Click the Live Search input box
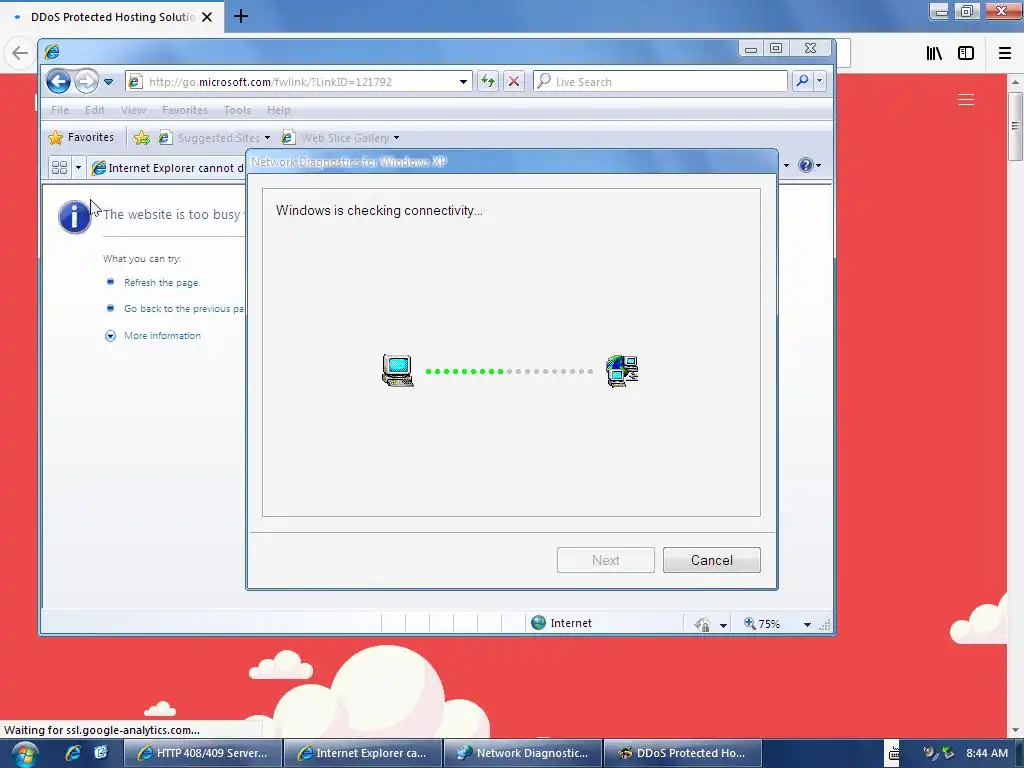The image size is (1024, 768). pyautogui.click(x=660, y=82)
